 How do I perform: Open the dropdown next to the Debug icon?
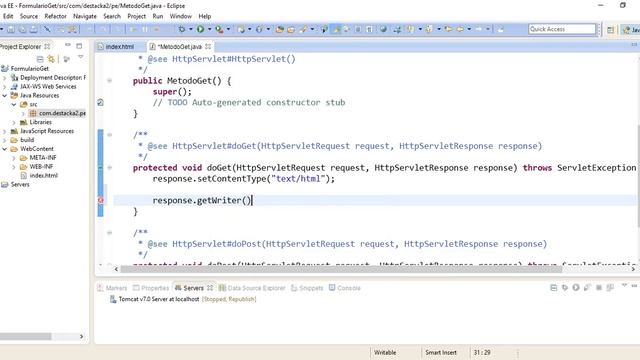point(191,29)
